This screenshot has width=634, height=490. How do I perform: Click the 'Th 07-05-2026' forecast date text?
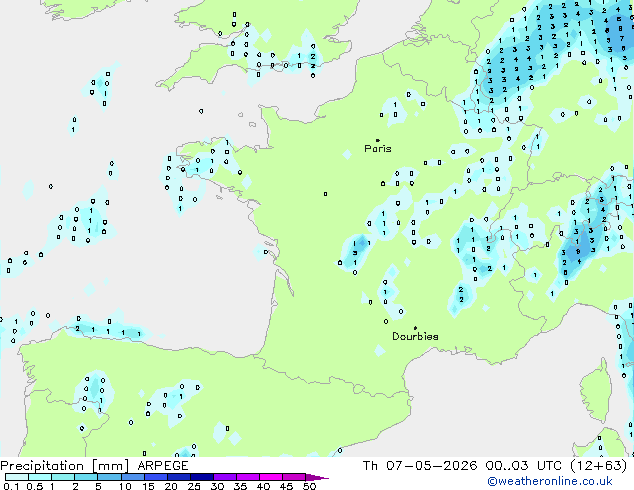pos(420,466)
